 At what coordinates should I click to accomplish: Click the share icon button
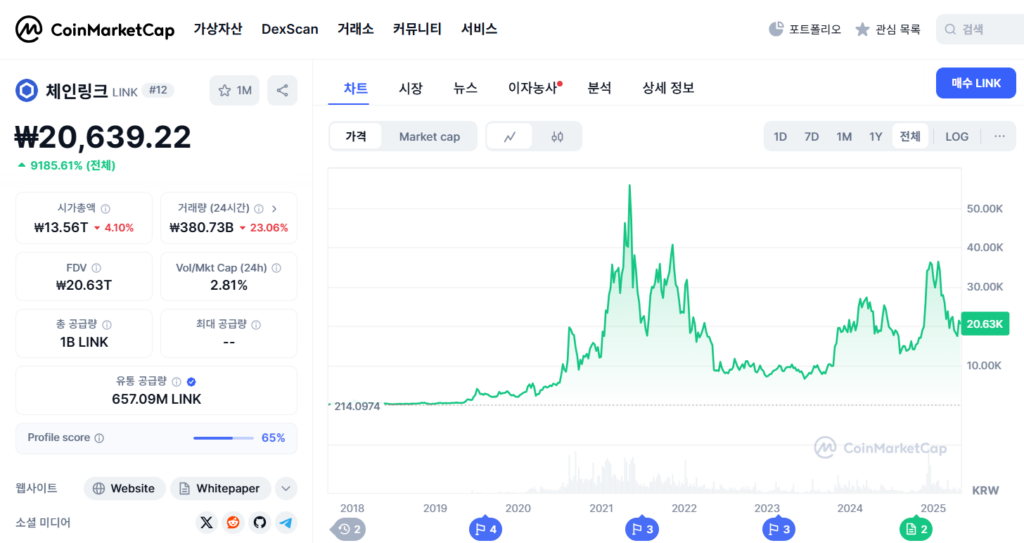282,90
